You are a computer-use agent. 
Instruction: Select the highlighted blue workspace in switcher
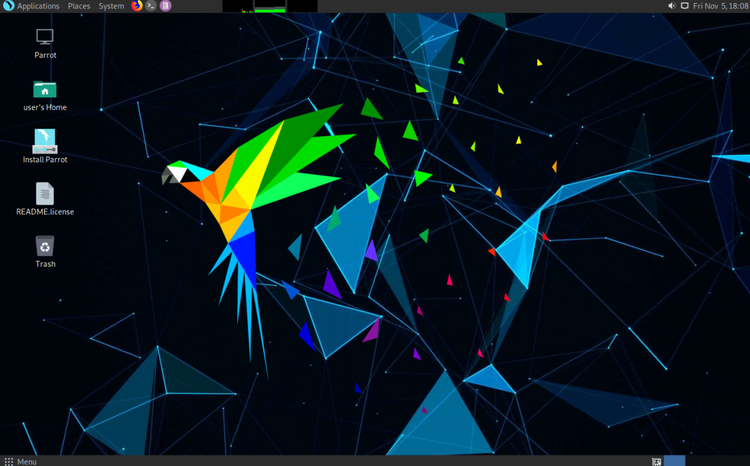coord(674,461)
